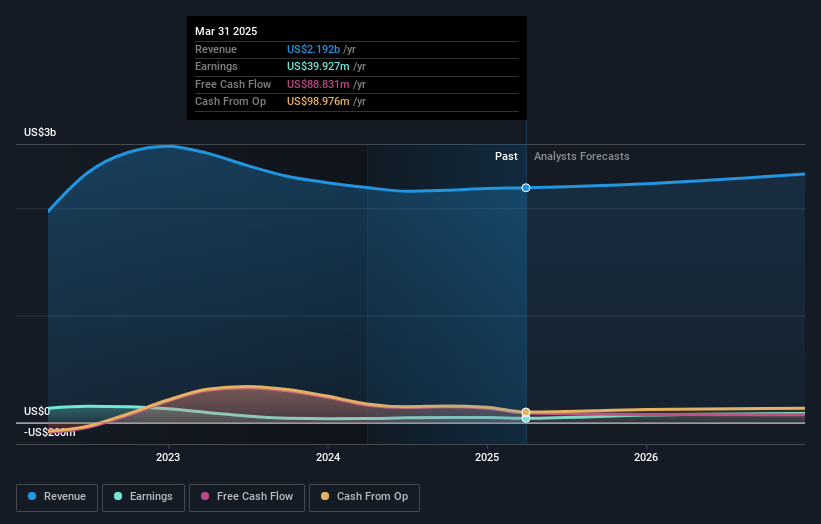The image size is (821, 524).
Task: Select the 2026 x-axis label
Action: [646, 457]
